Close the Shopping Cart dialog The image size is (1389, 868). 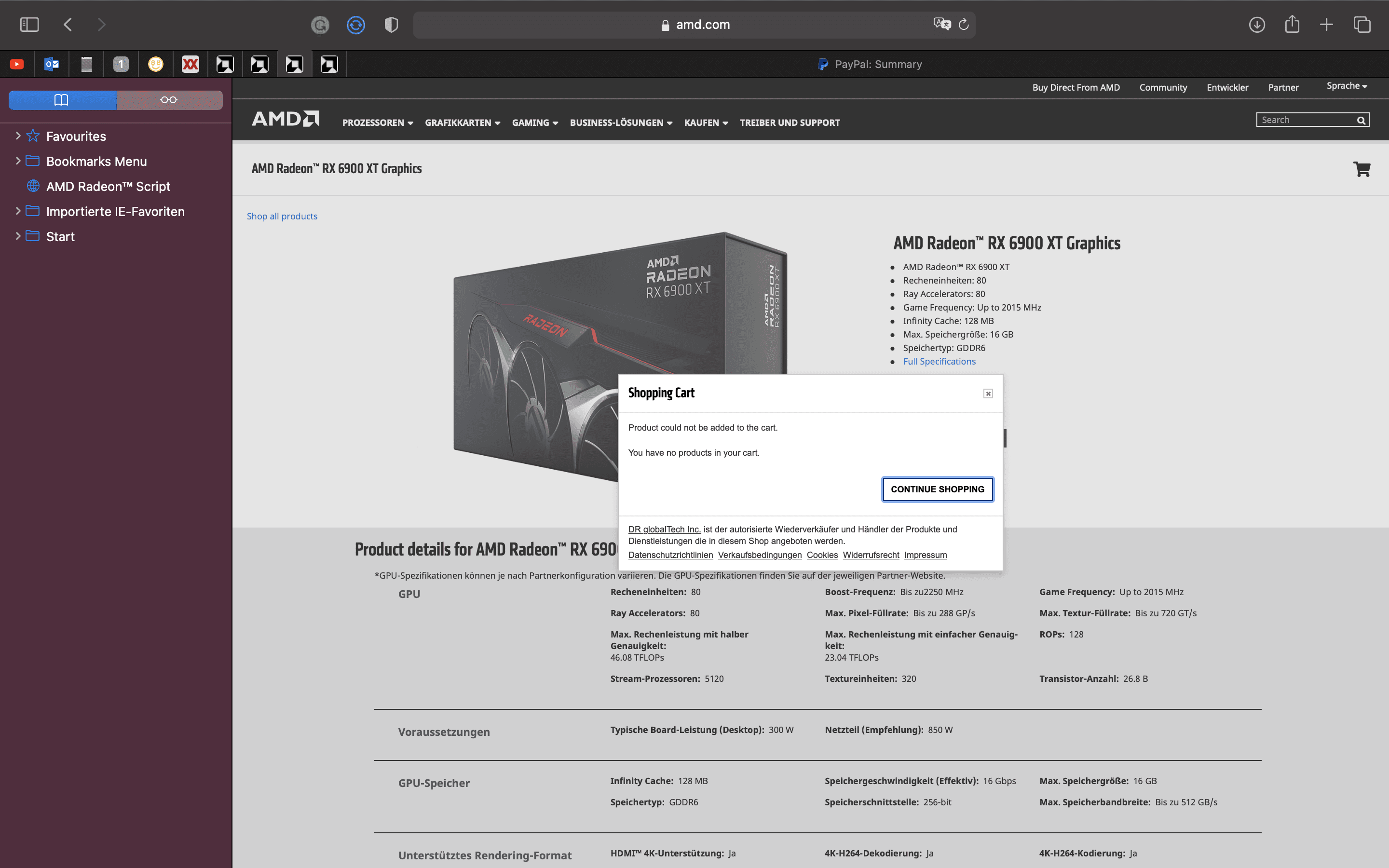pyautogui.click(x=988, y=393)
